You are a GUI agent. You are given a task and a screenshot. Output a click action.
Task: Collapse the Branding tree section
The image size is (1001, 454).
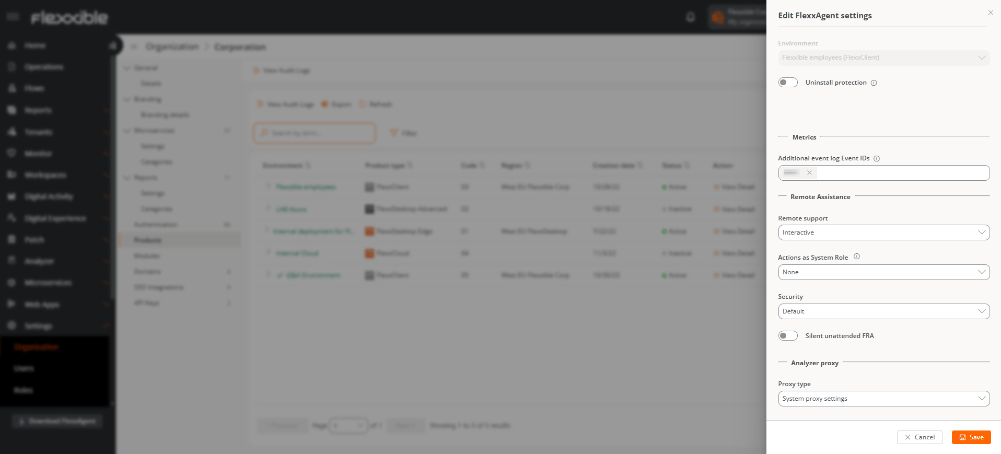[x=126, y=100]
